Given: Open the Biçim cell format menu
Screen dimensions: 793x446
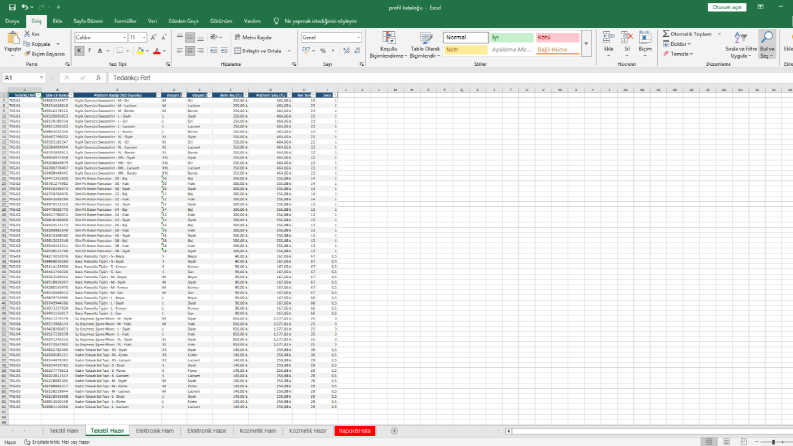Looking at the screenshot, I should coord(645,43).
